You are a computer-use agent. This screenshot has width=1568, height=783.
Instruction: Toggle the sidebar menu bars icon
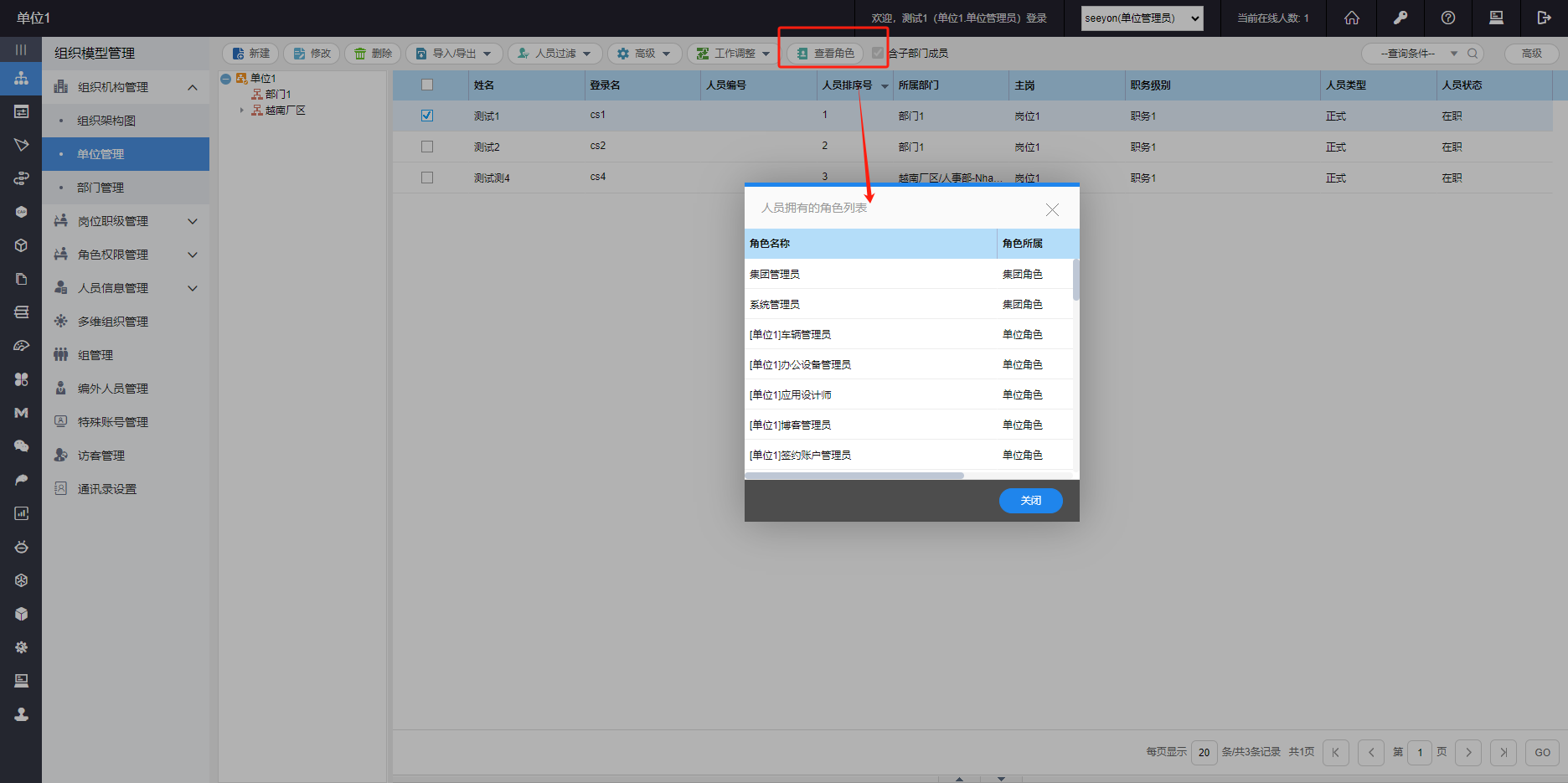(21, 49)
